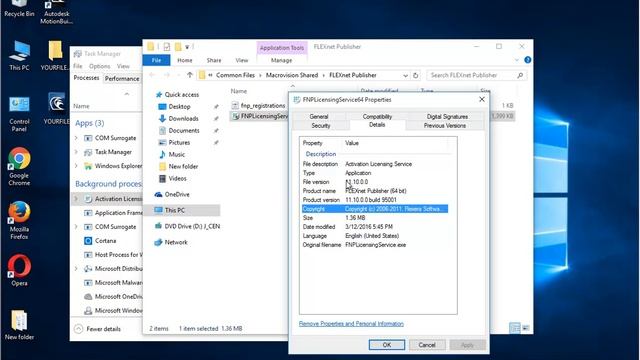Select New folder in navigation pane
This screenshot has width=640, height=360.
point(183,167)
